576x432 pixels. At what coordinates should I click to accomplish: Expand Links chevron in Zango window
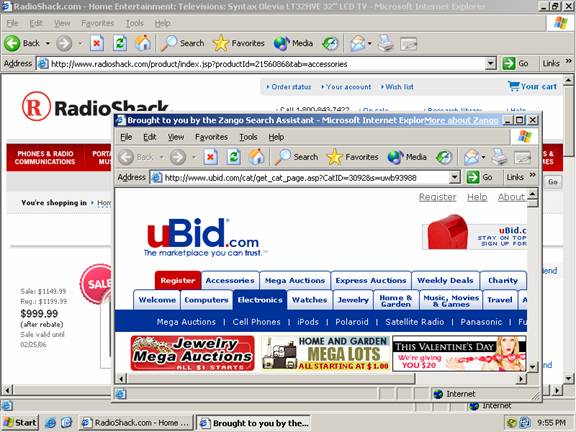(532, 175)
